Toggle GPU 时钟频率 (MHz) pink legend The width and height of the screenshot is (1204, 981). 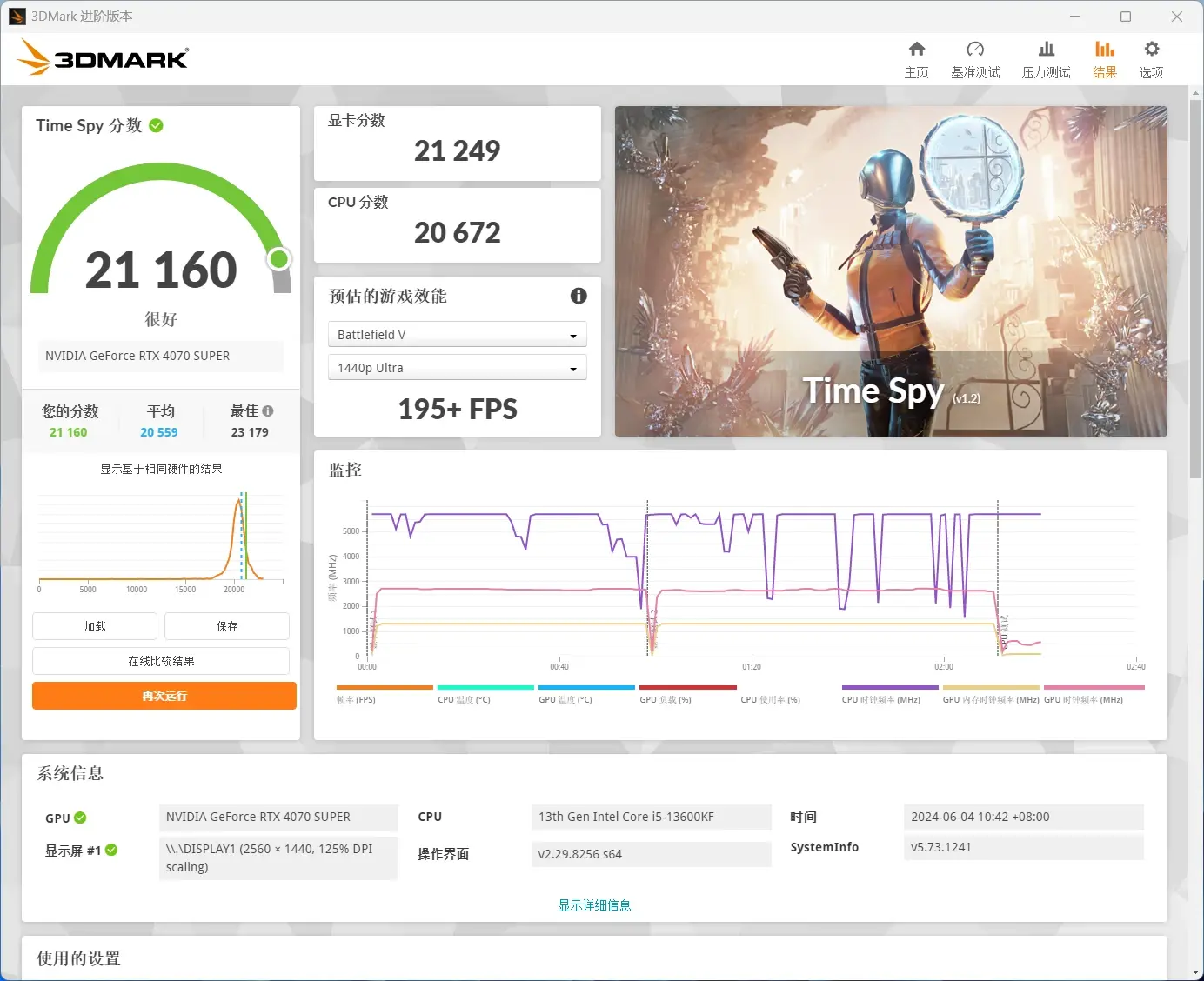pos(1094,687)
